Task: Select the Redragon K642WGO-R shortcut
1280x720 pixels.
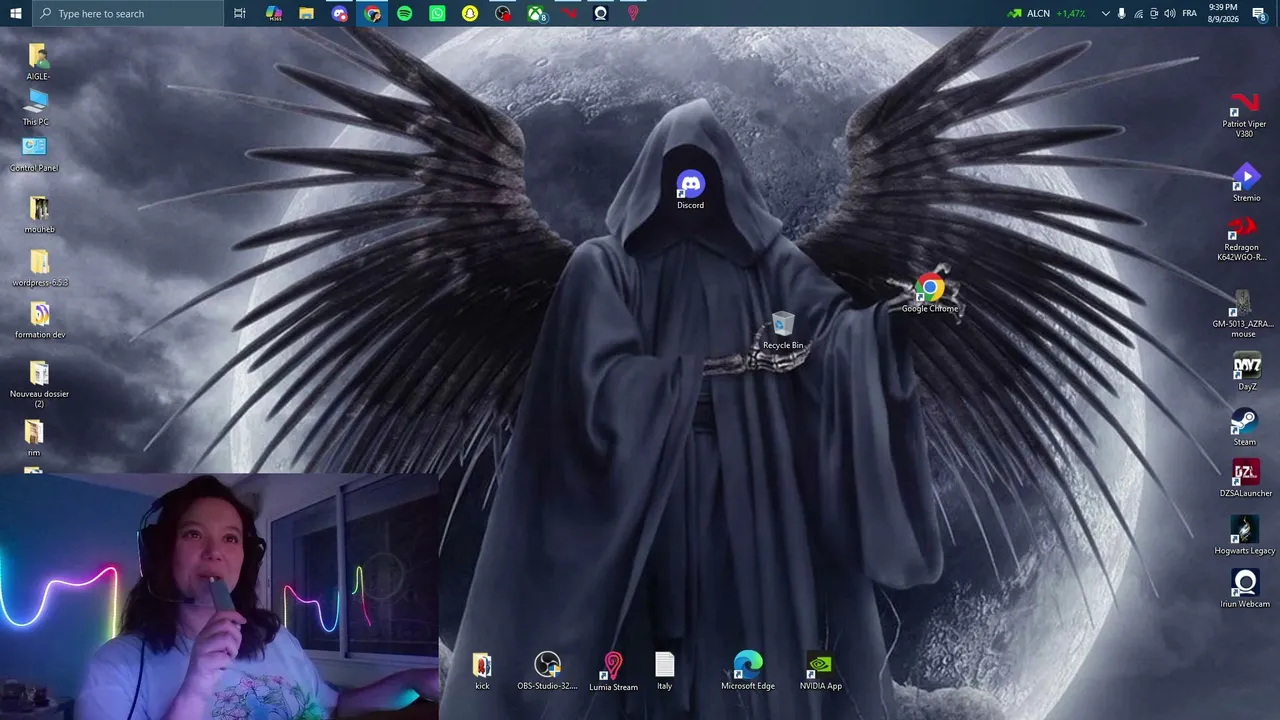Action: click(1242, 238)
